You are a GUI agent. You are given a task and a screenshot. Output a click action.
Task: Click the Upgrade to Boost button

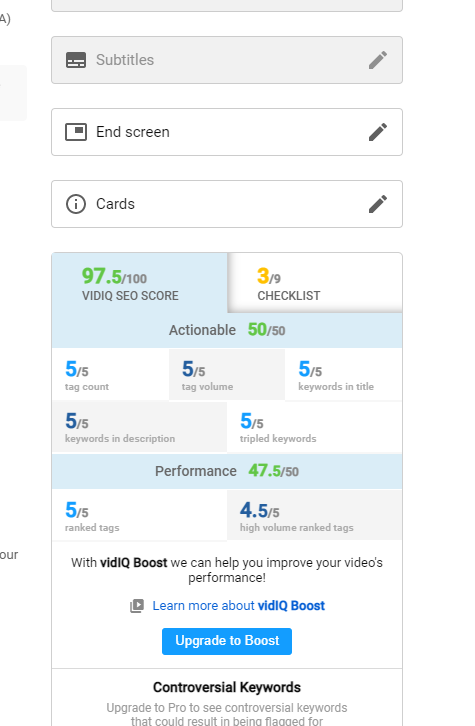point(227,641)
